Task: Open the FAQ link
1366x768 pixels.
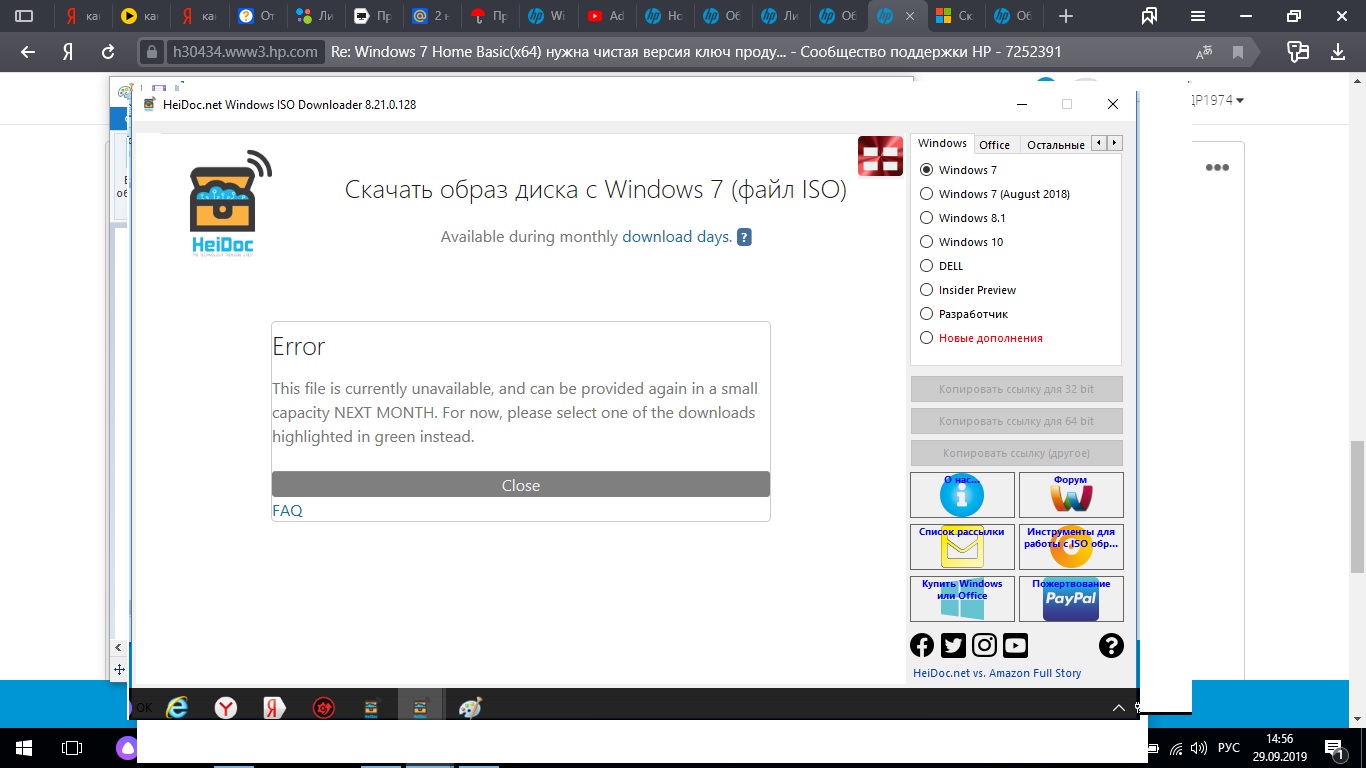Action: 287,510
